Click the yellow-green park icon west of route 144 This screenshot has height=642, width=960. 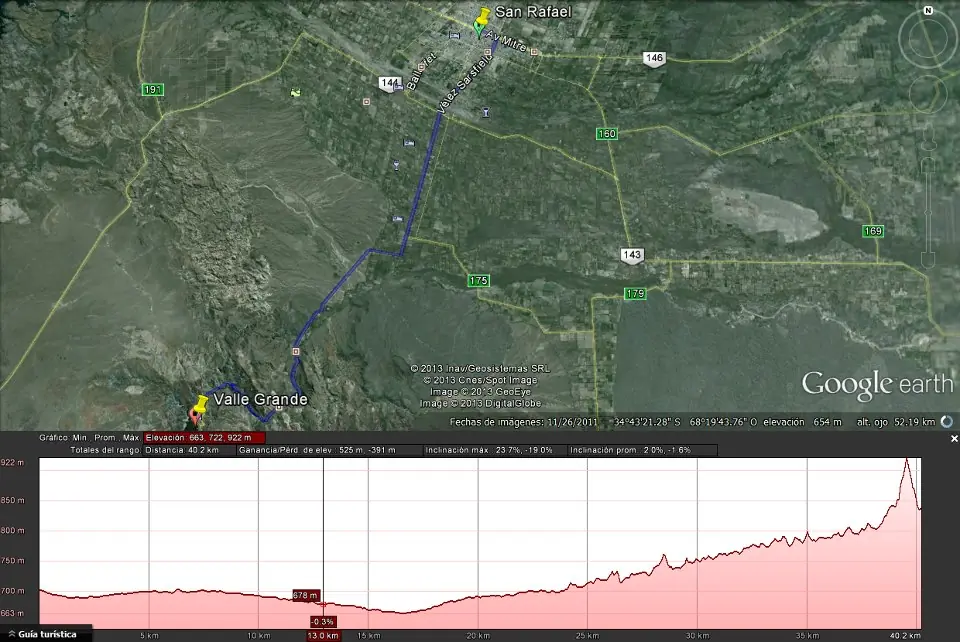click(296, 92)
